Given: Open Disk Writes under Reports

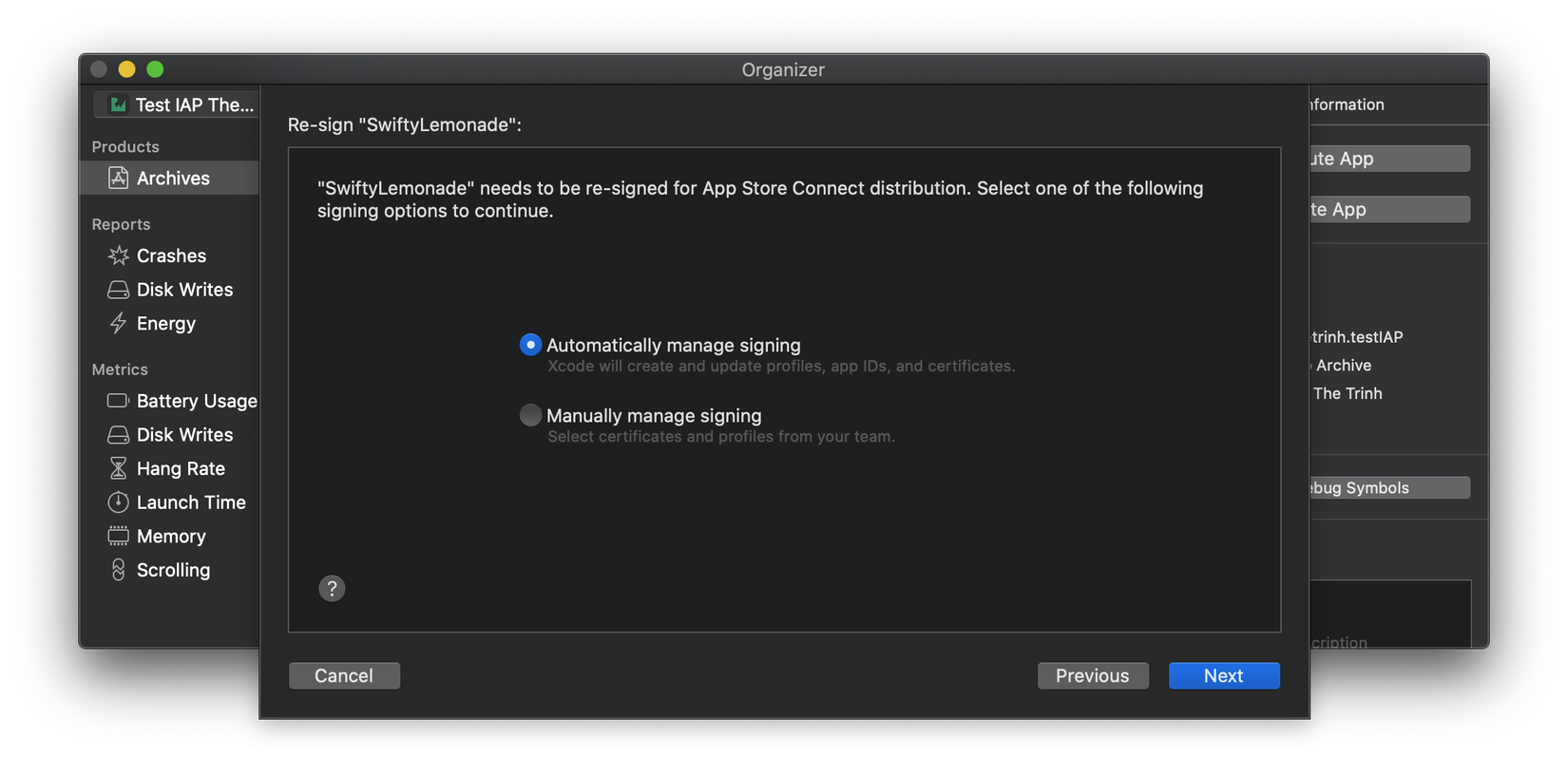Looking at the screenshot, I should [x=184, y=290].
